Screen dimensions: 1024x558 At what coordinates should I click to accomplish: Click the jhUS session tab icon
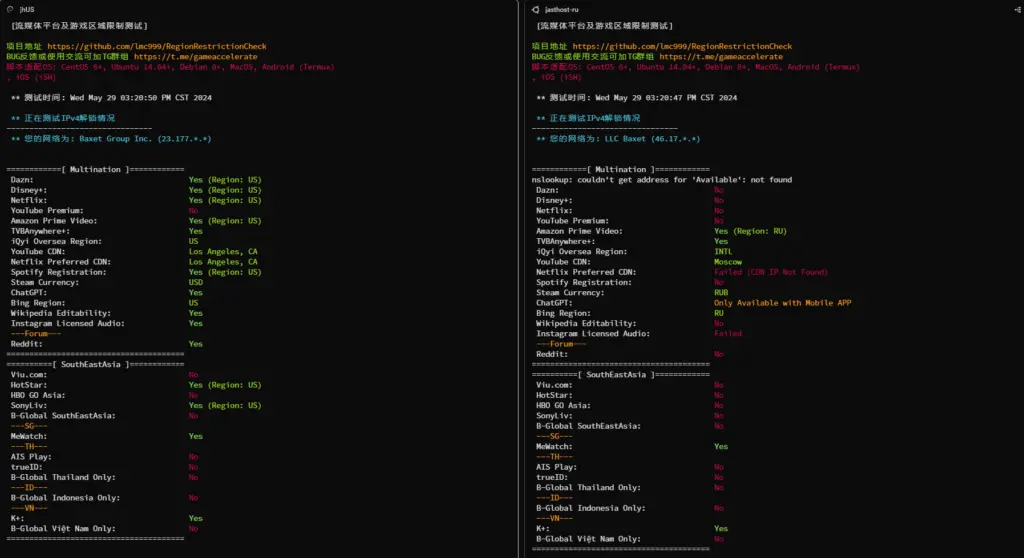tap(10, 8)
